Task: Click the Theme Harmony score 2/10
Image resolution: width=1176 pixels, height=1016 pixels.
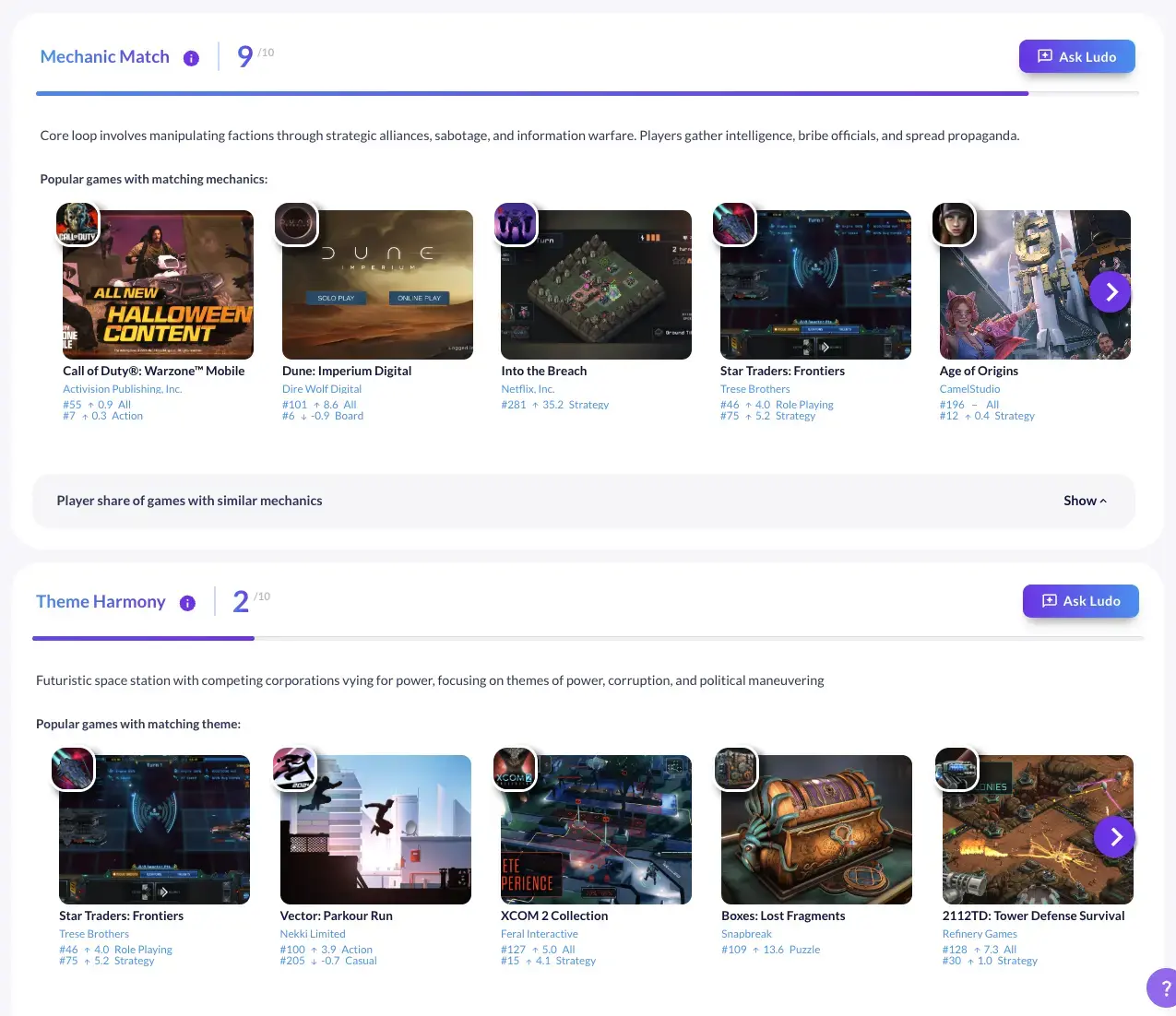Action: [251, 601]
